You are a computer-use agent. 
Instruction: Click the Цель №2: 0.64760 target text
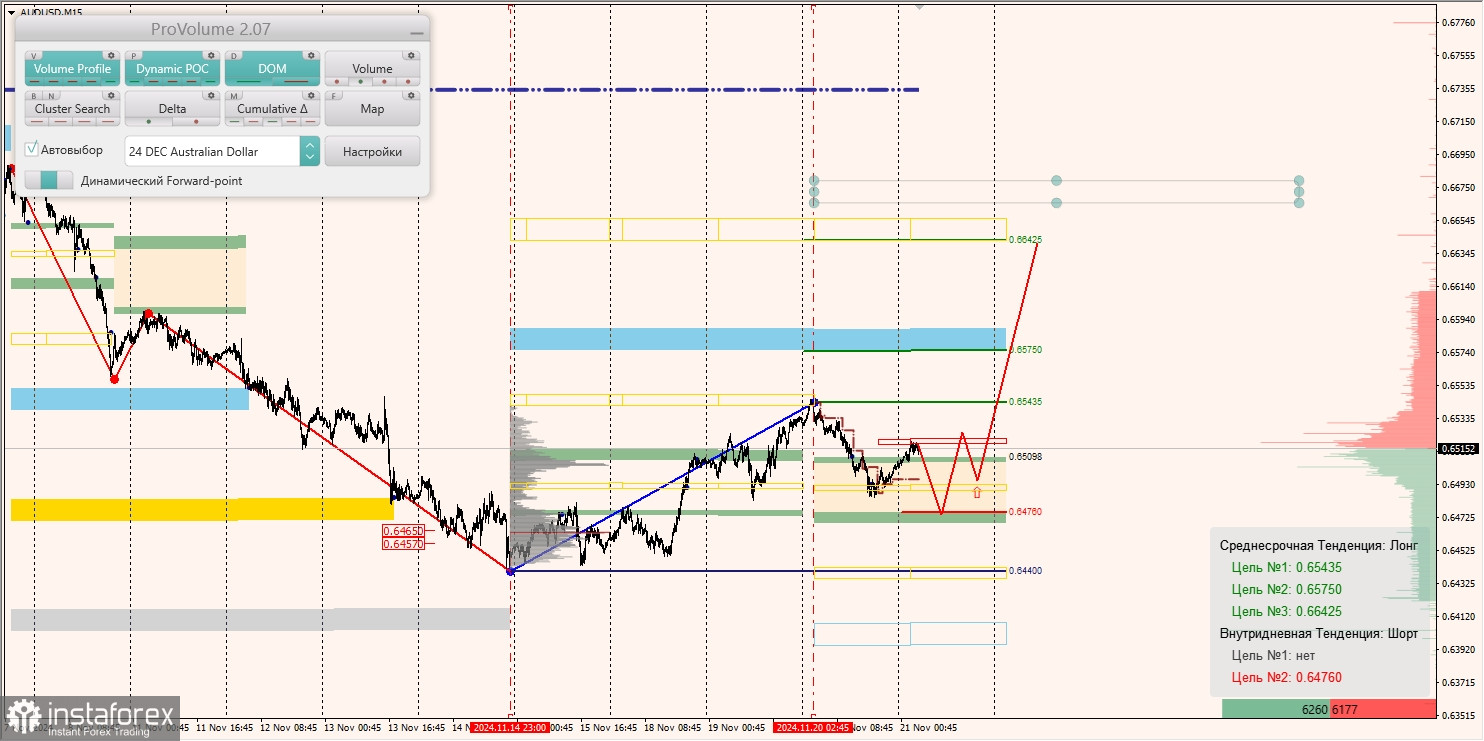pos(1286,677)
